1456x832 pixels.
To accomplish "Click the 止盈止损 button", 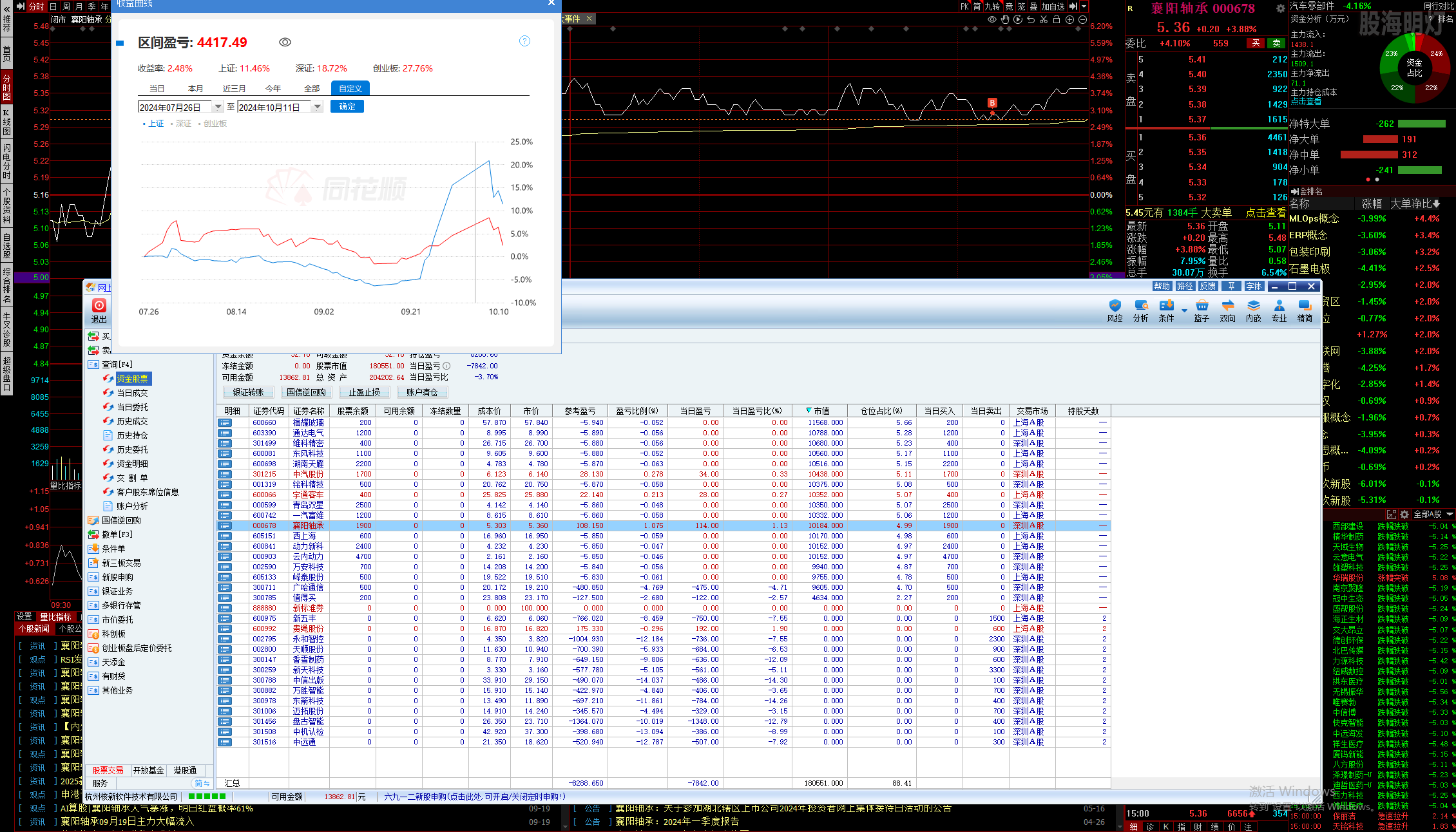I will click(364, 392).
